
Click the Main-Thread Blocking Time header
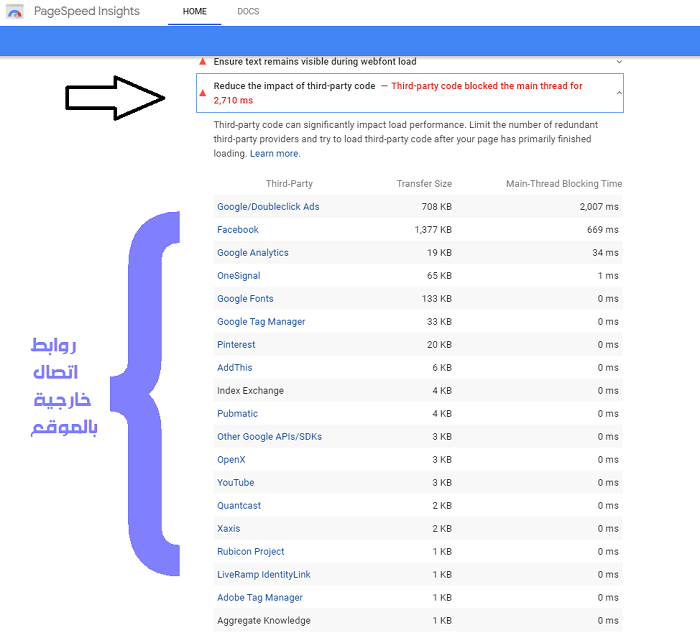click(564, 184)
